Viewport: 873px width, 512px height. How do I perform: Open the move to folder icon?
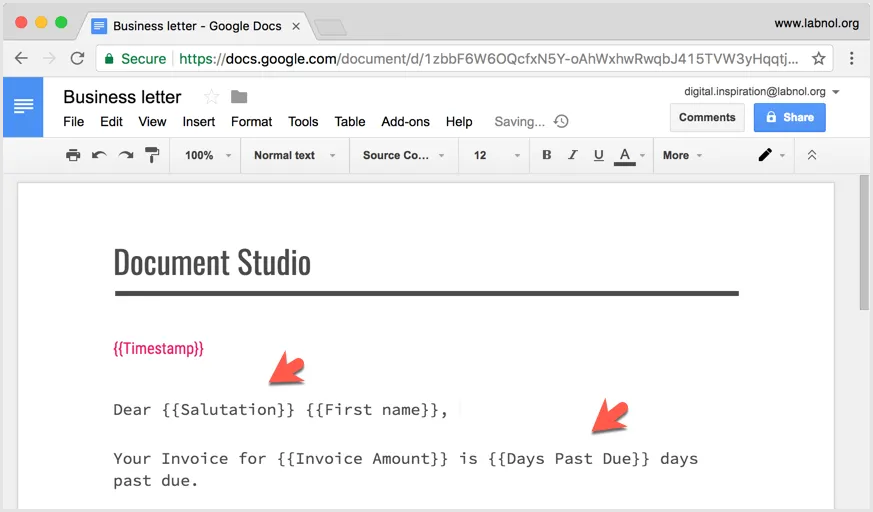tap(239, 97)
